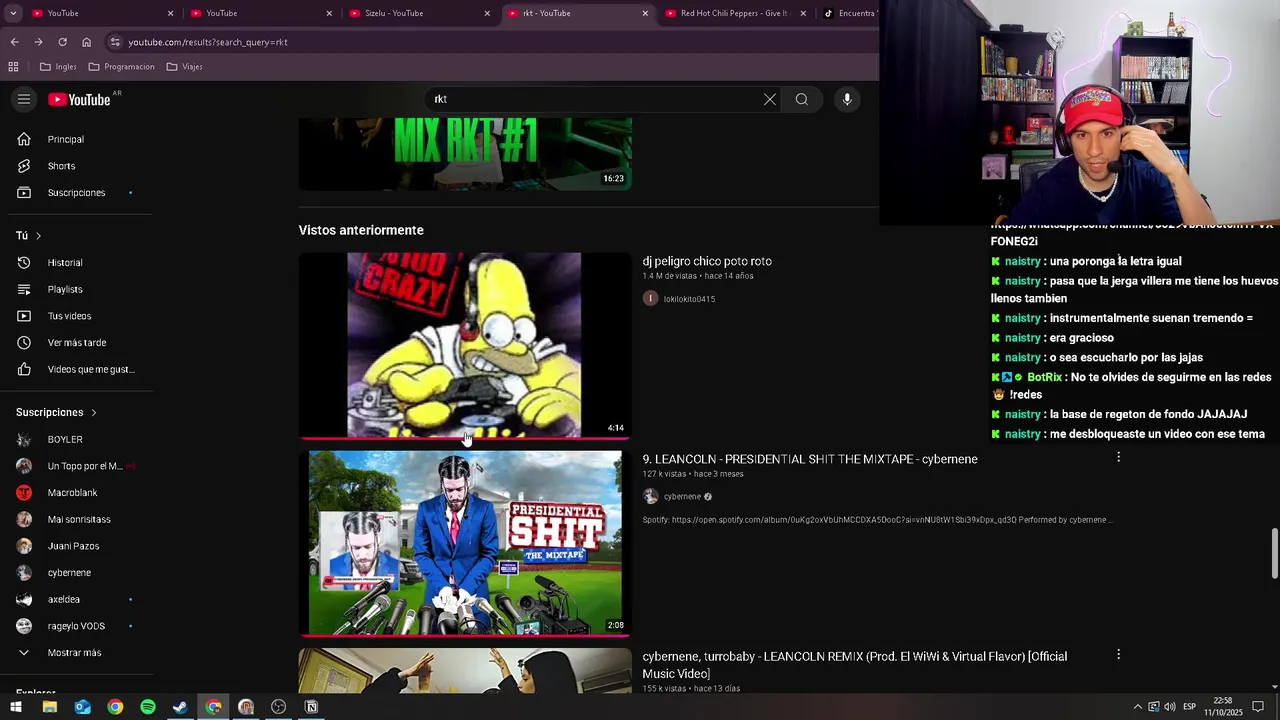Go back with the browser back arrow
Screen dimensions: 1280x720
pos(14,42)
